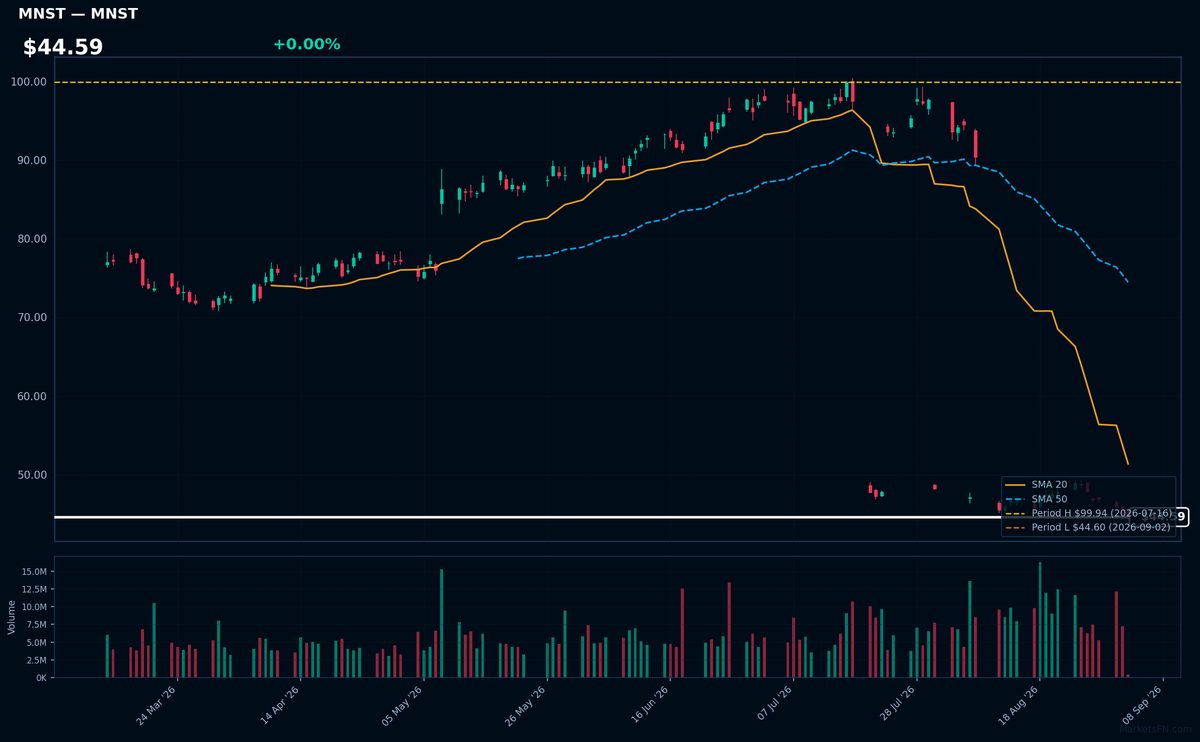The width and height of the screenshot is (1200, 742).
Task: Click the 24 Mar '26 date label
Action: point(157,705)
